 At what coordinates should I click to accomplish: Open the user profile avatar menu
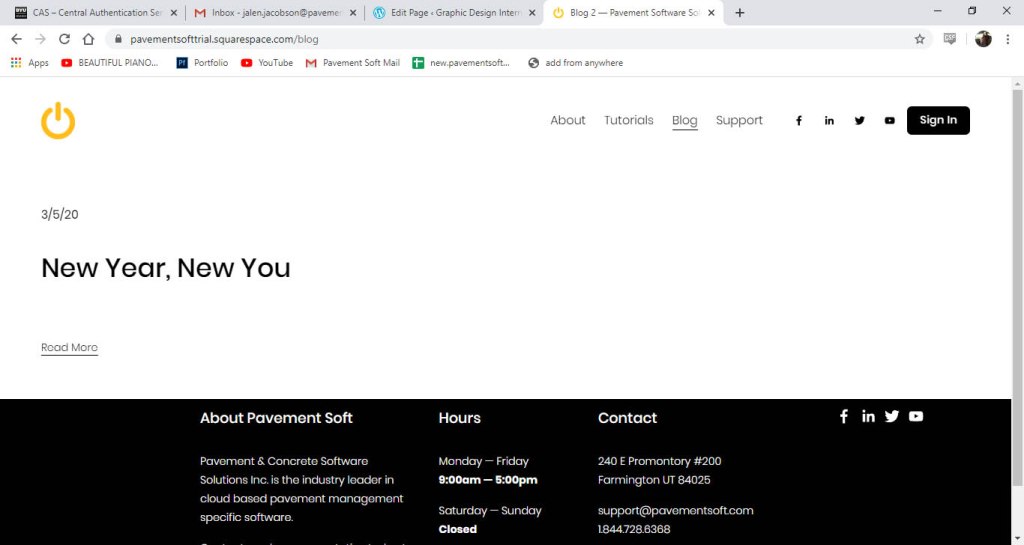[983, 39]
